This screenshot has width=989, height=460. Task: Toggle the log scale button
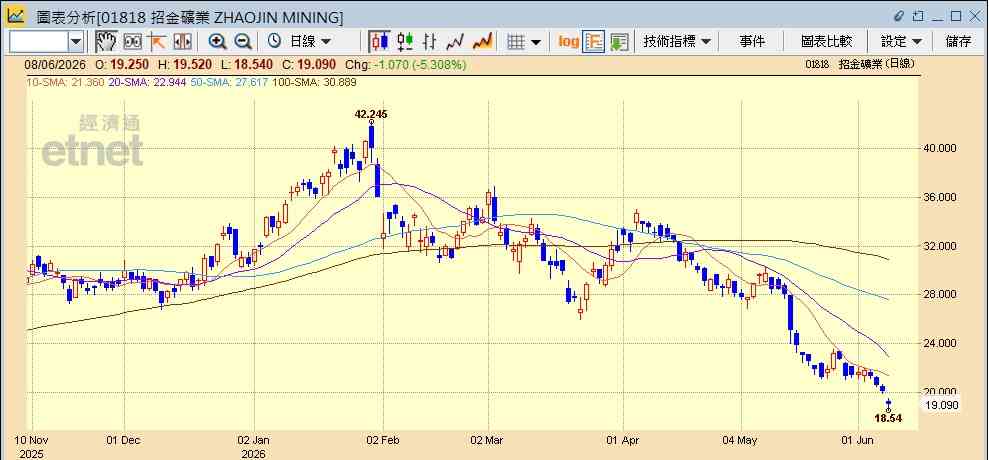pos(568,42)
